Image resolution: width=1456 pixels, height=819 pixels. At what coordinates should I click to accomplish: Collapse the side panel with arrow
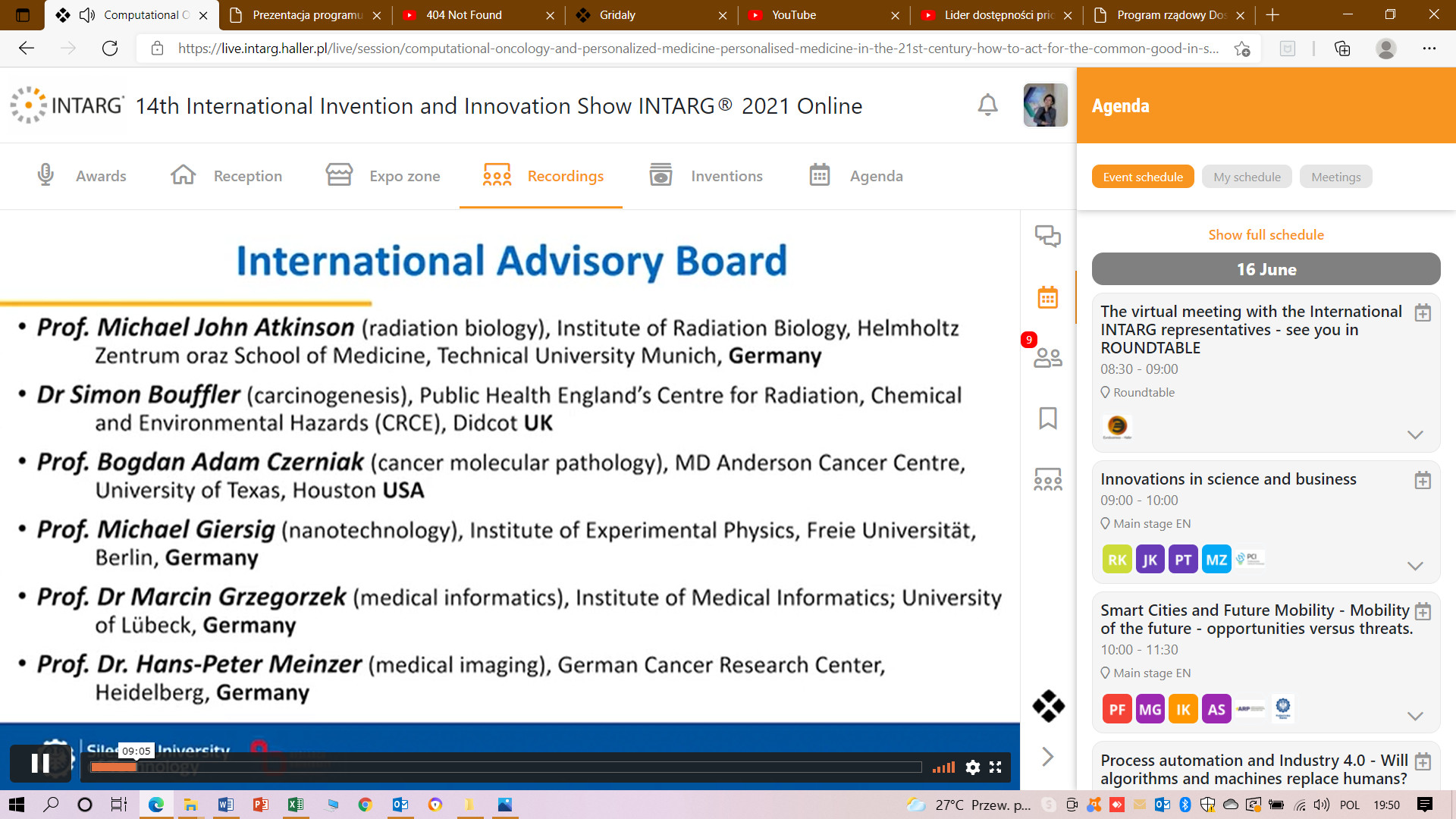tap(1048, 756)
